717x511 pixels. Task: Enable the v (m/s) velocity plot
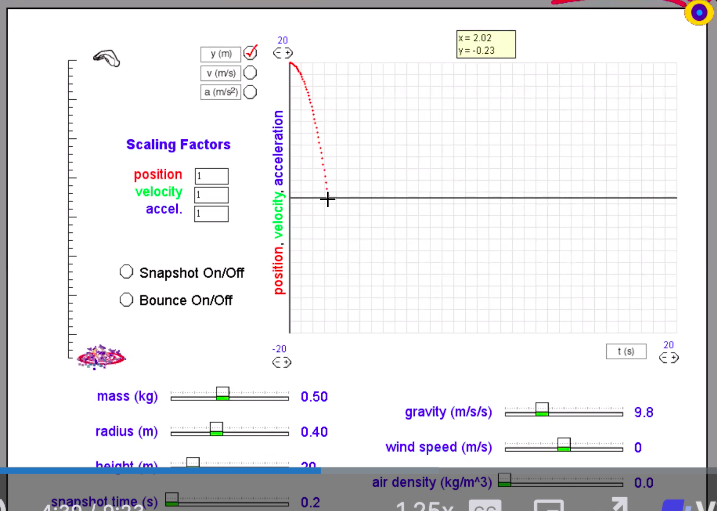(250, 73)
